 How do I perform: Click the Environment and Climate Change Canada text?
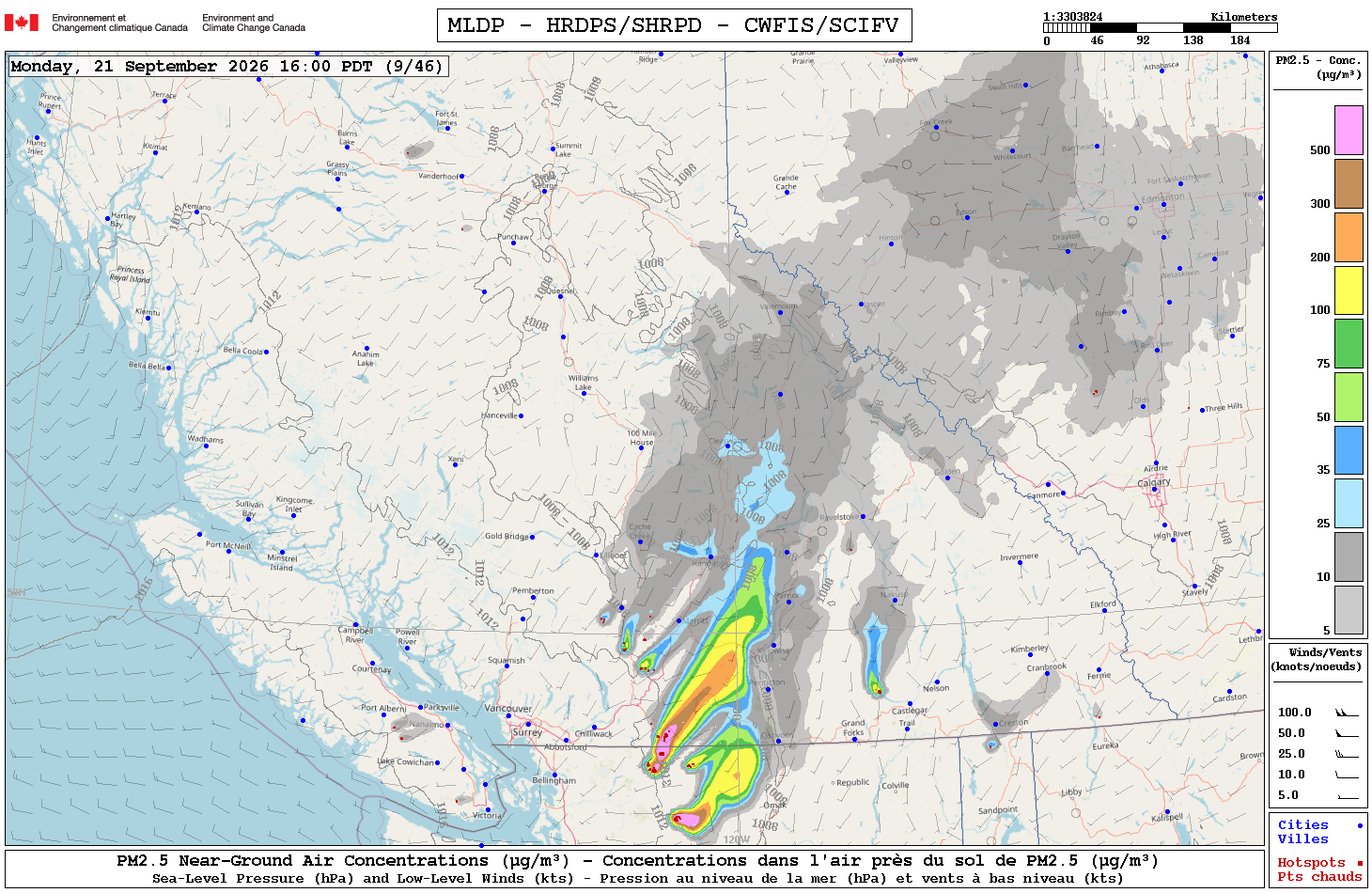[254, 23]
